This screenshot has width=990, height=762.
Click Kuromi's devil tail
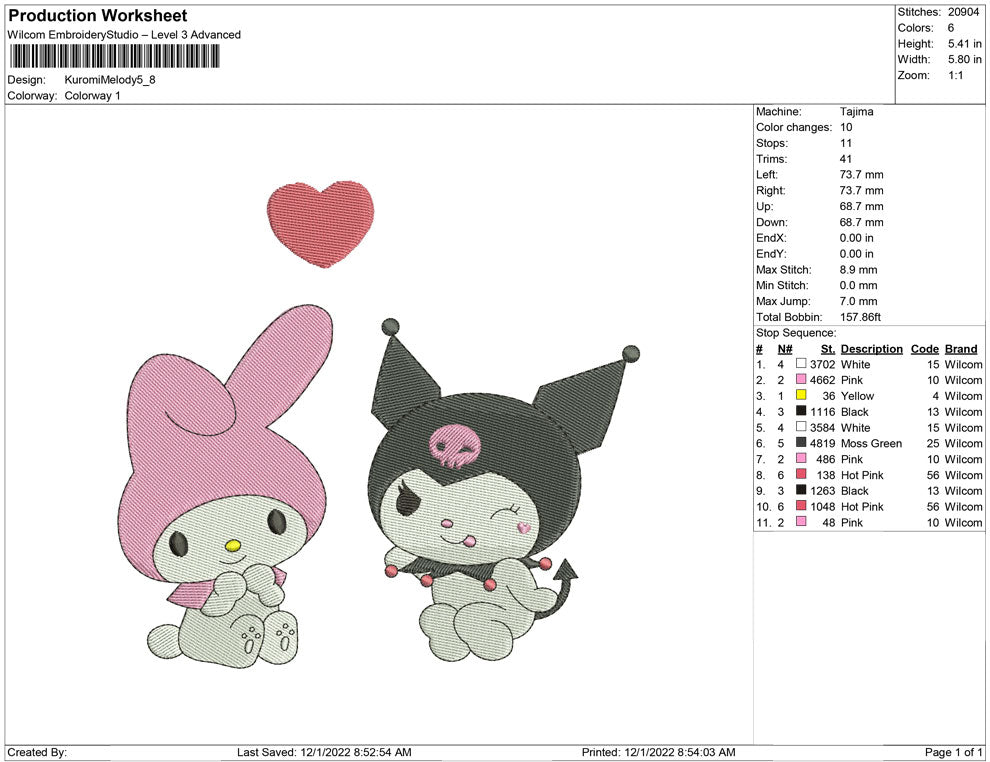coord(559,587)
